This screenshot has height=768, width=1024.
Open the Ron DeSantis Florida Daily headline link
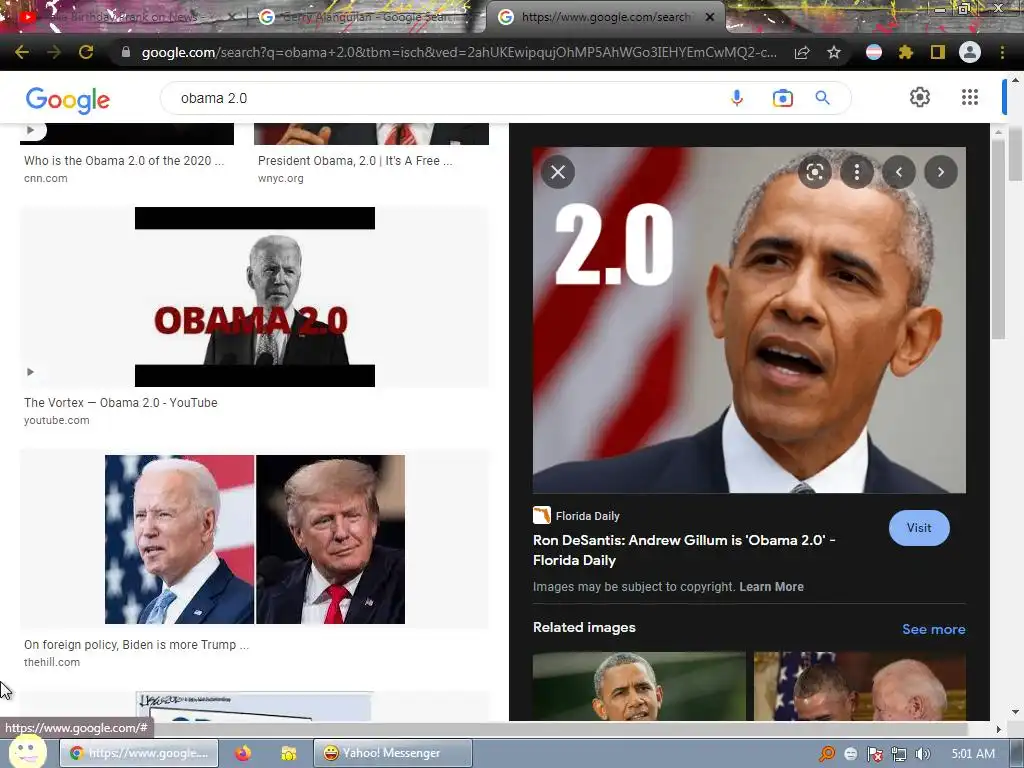[684, 550]
